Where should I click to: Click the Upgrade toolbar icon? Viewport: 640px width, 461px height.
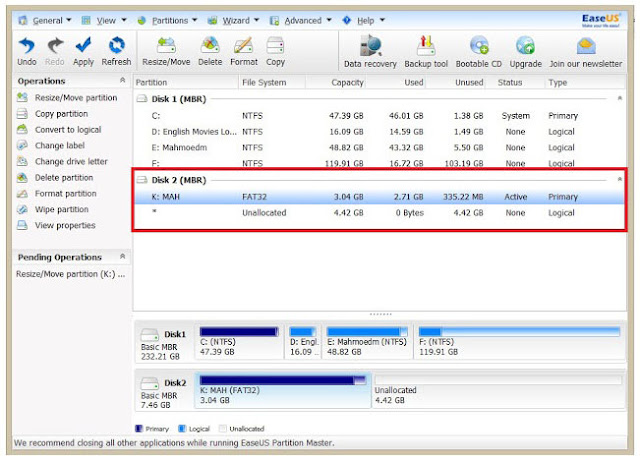pos(525,46)
